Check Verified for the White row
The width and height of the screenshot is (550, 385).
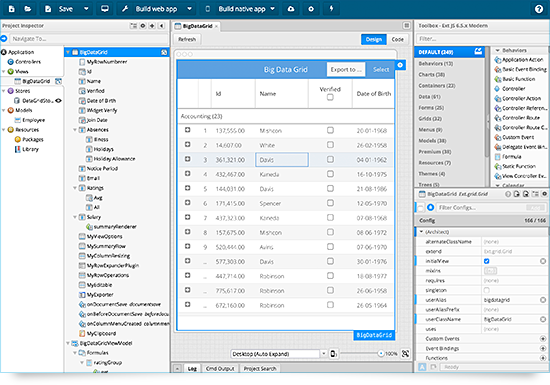tap(330, 144)
